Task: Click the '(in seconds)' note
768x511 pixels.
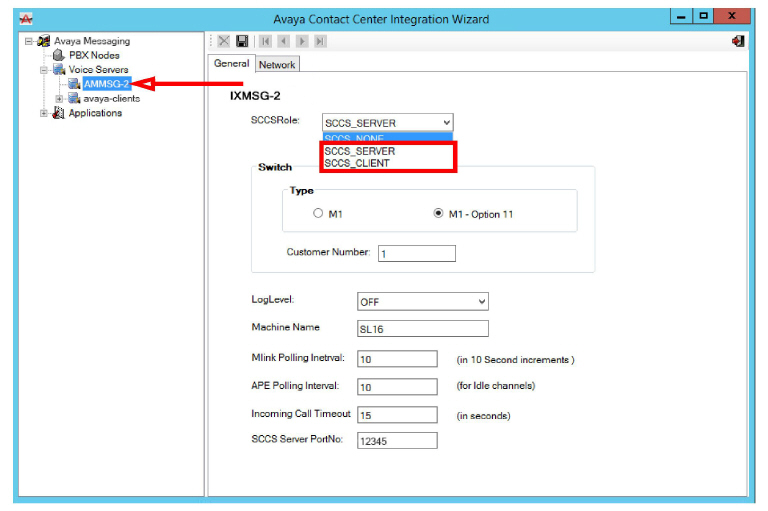Action: click(x=483, y=416)
